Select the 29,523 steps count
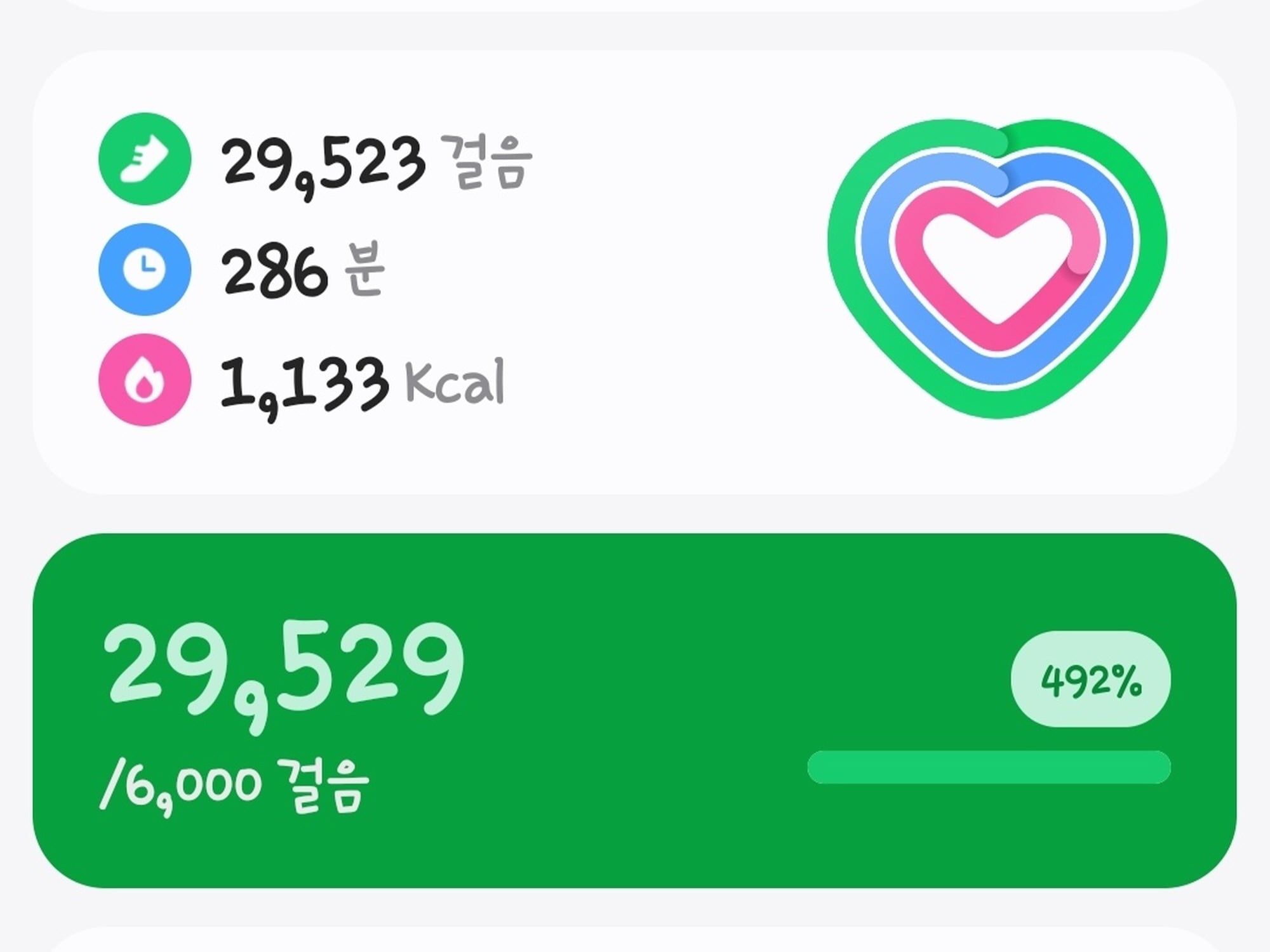The width and height of the screenshot is (1270, 952). click(323, 163)
